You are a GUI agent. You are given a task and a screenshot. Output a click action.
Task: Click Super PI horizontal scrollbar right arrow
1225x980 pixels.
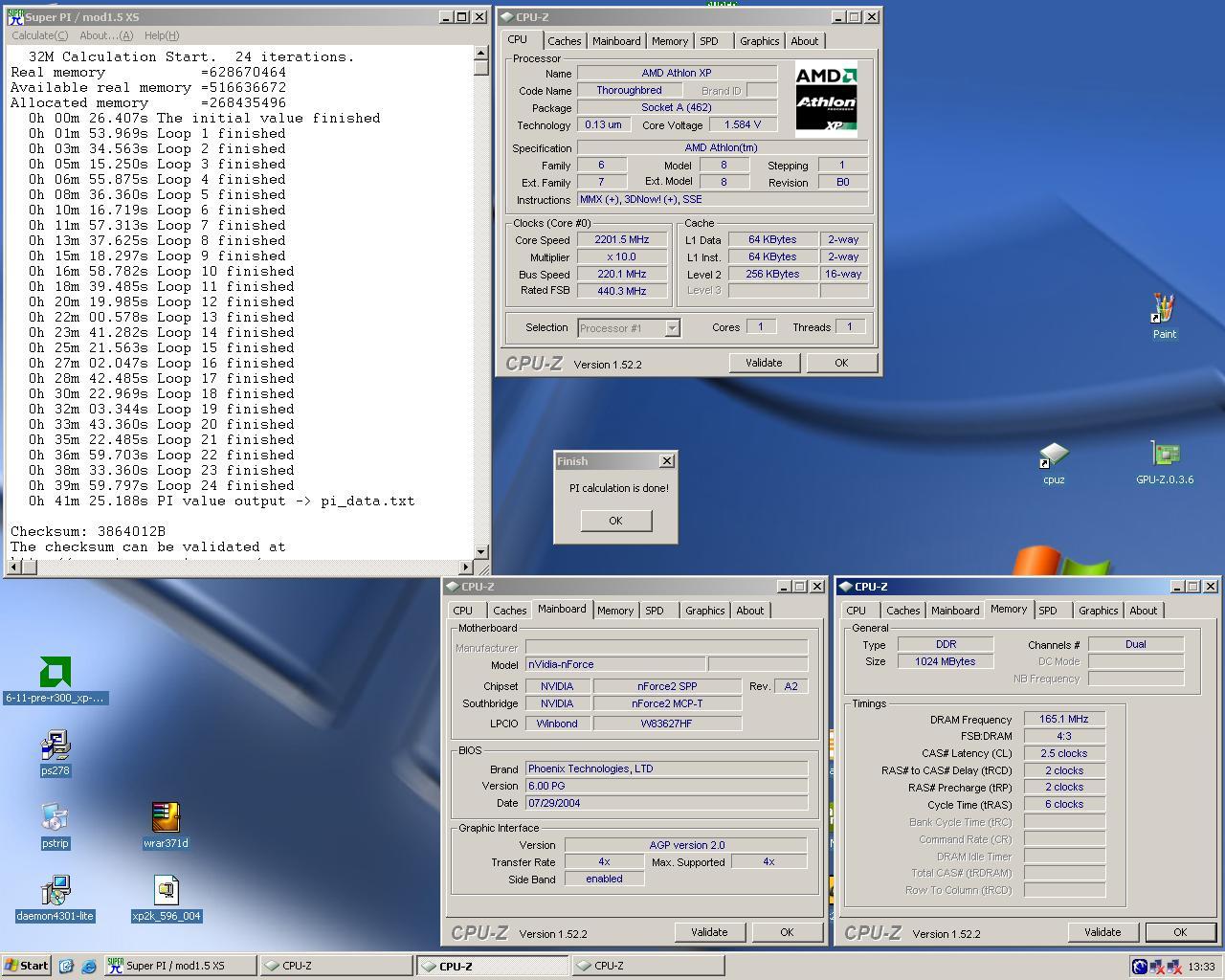point(466,567)
